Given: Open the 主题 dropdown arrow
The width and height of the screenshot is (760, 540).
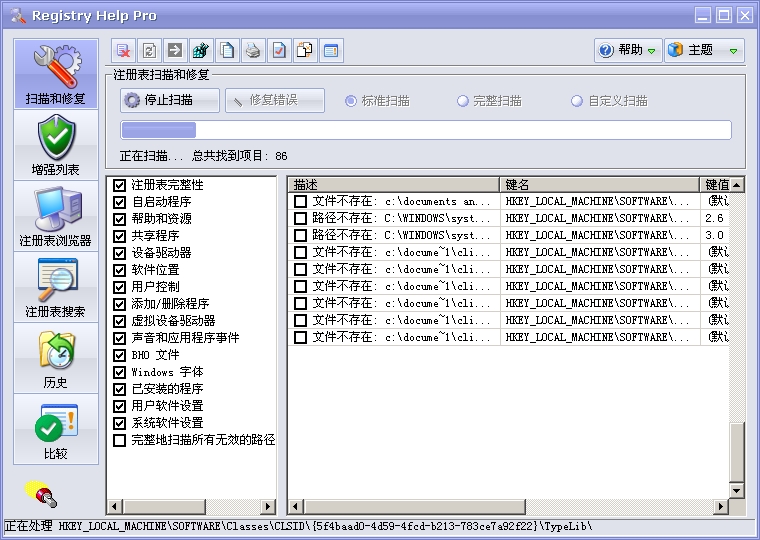Looking at the screenshot, I should pyautogui.click(x=733, y=51).
